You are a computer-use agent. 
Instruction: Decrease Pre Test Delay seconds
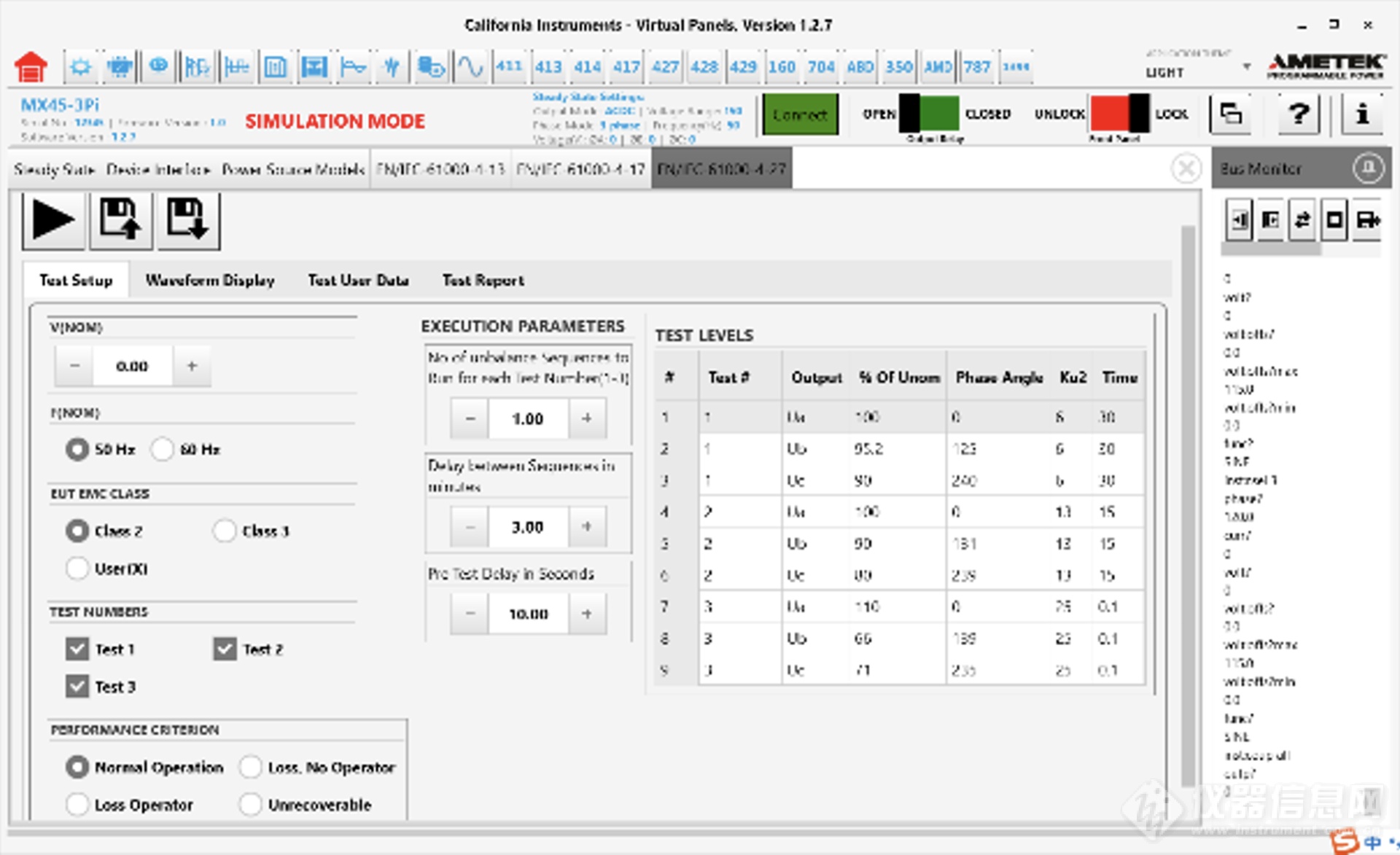click(x=470, y=614)
